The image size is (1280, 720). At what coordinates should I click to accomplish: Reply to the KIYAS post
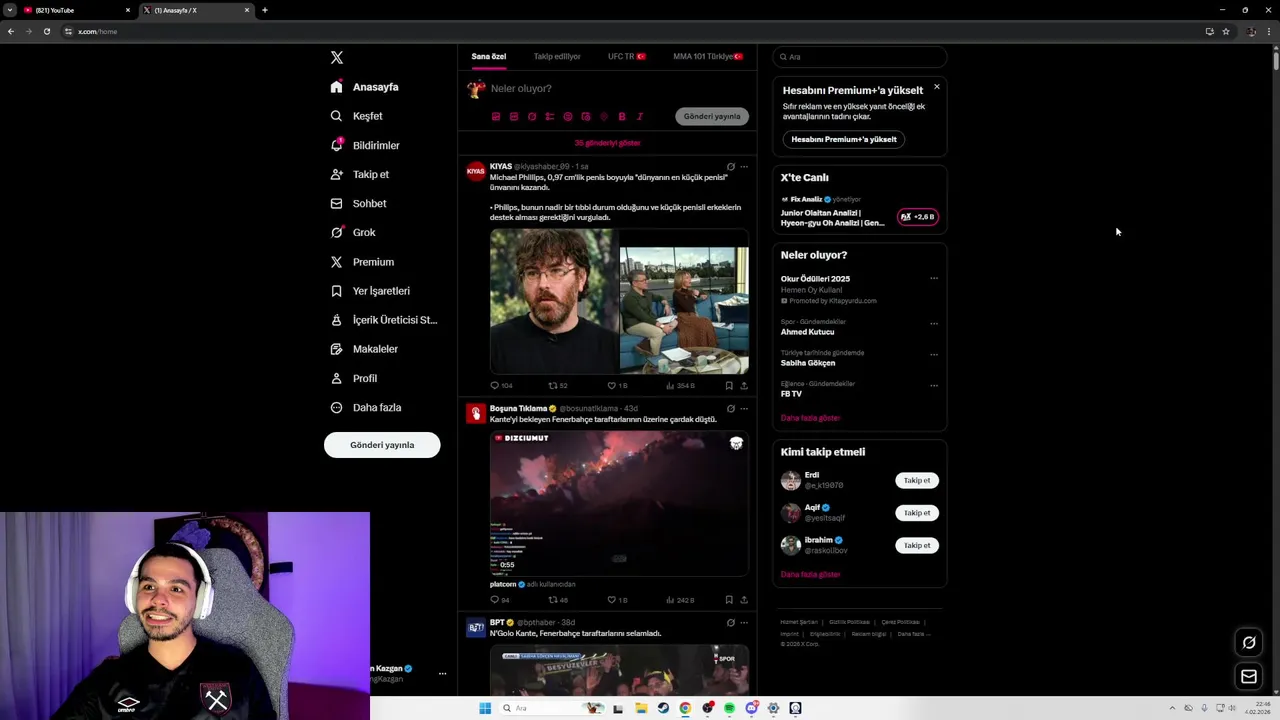501,386
